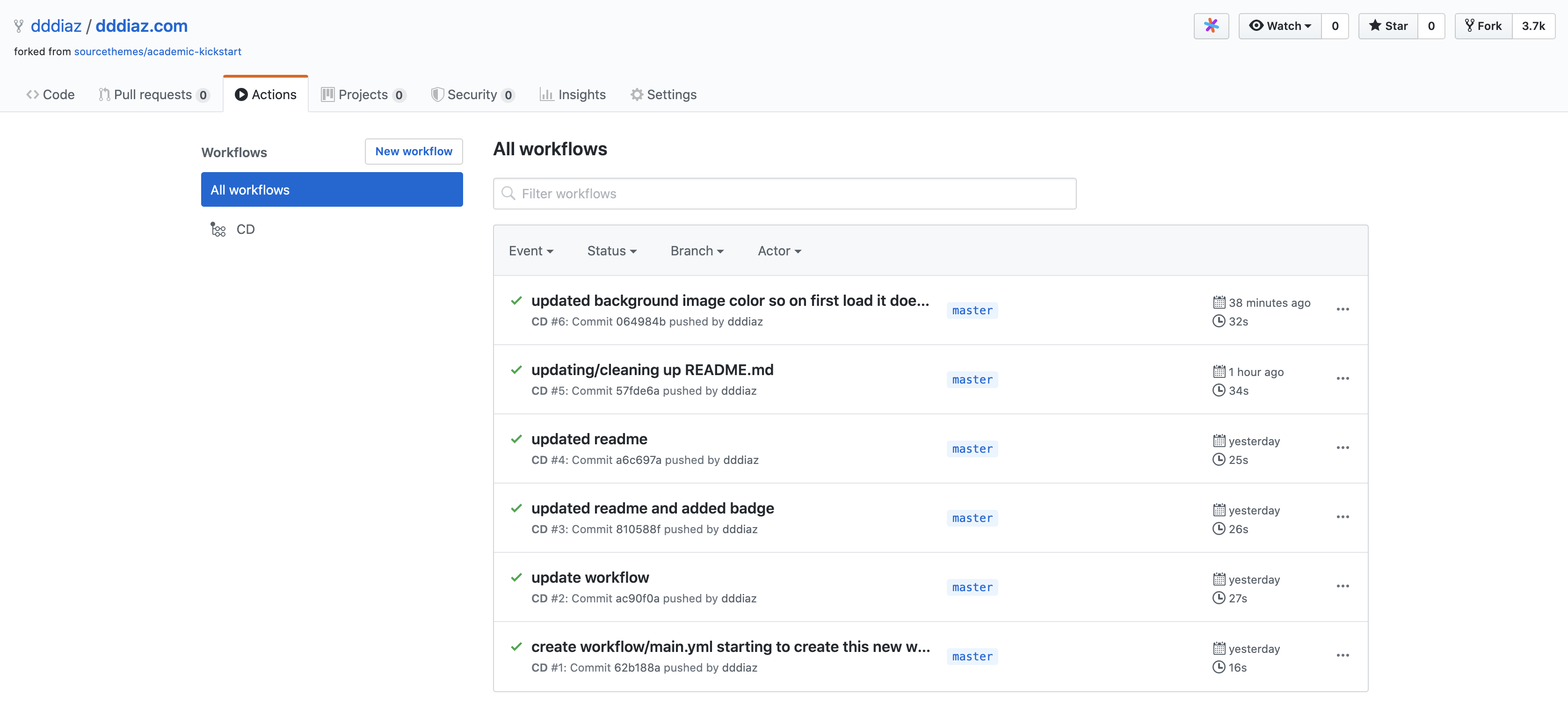
Task: Expand the Event filter dropdown
Action: [x=531, y=251]
